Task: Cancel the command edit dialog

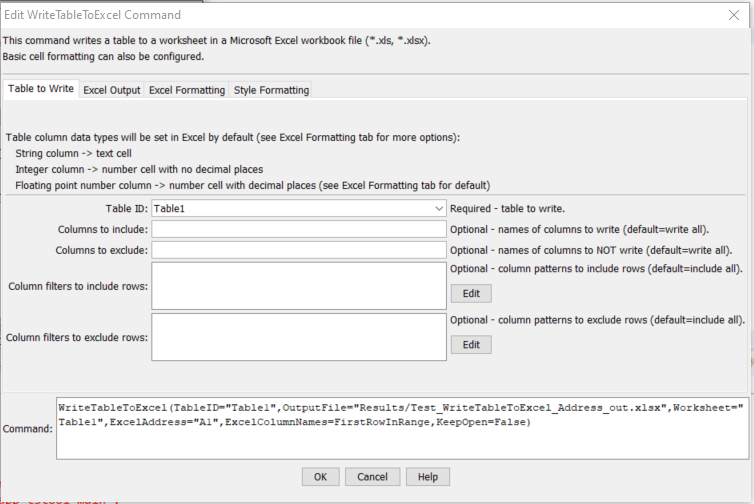Action: pos(372,477)
